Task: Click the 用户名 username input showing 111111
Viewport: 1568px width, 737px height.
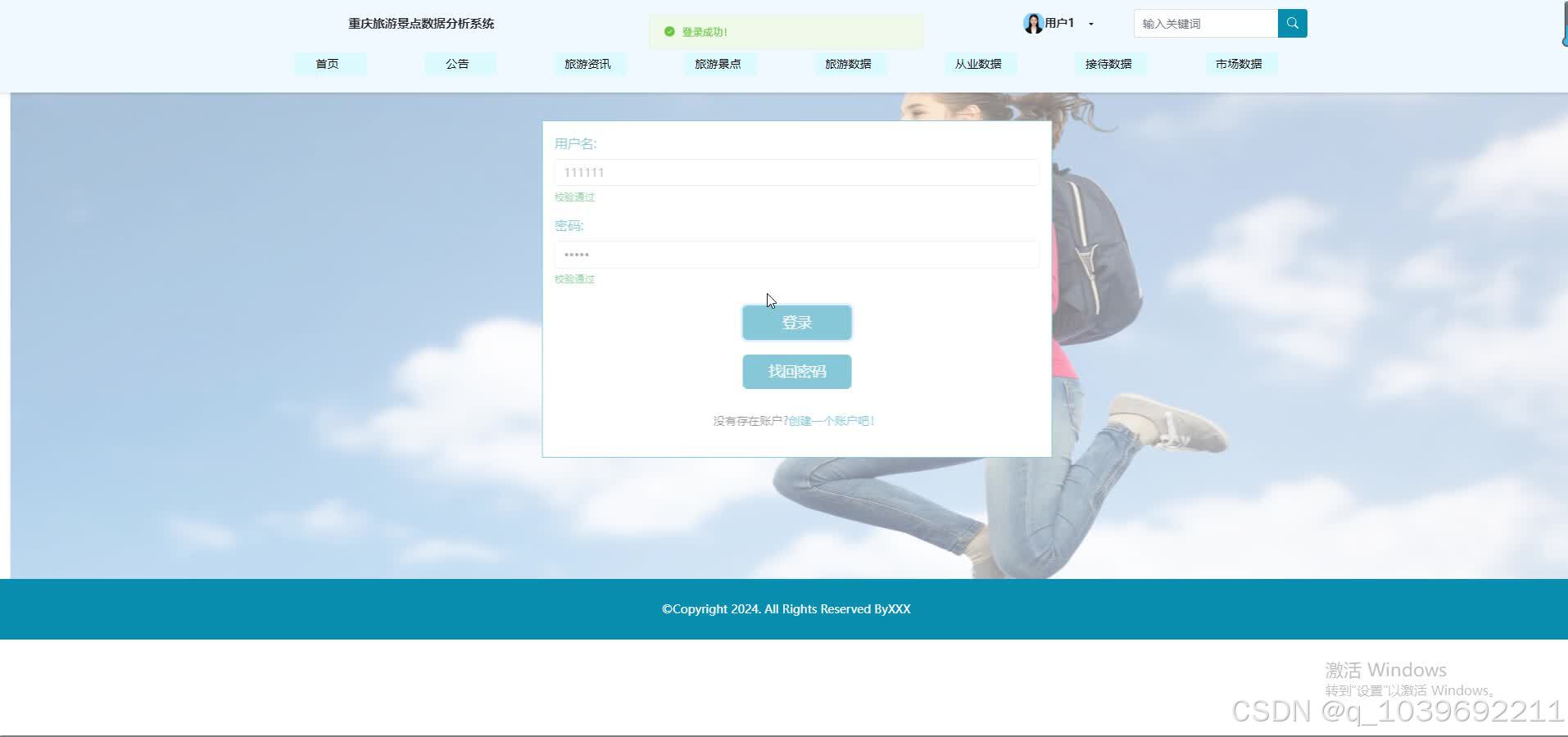Action: pos(795,172)
